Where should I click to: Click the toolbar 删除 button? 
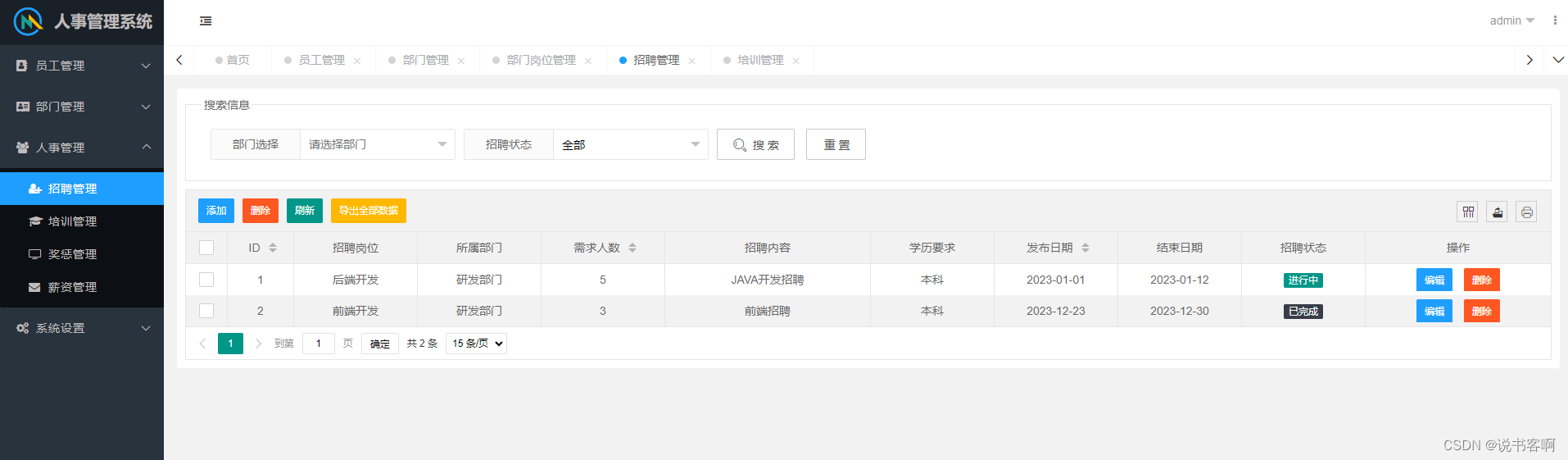(261, 211)
